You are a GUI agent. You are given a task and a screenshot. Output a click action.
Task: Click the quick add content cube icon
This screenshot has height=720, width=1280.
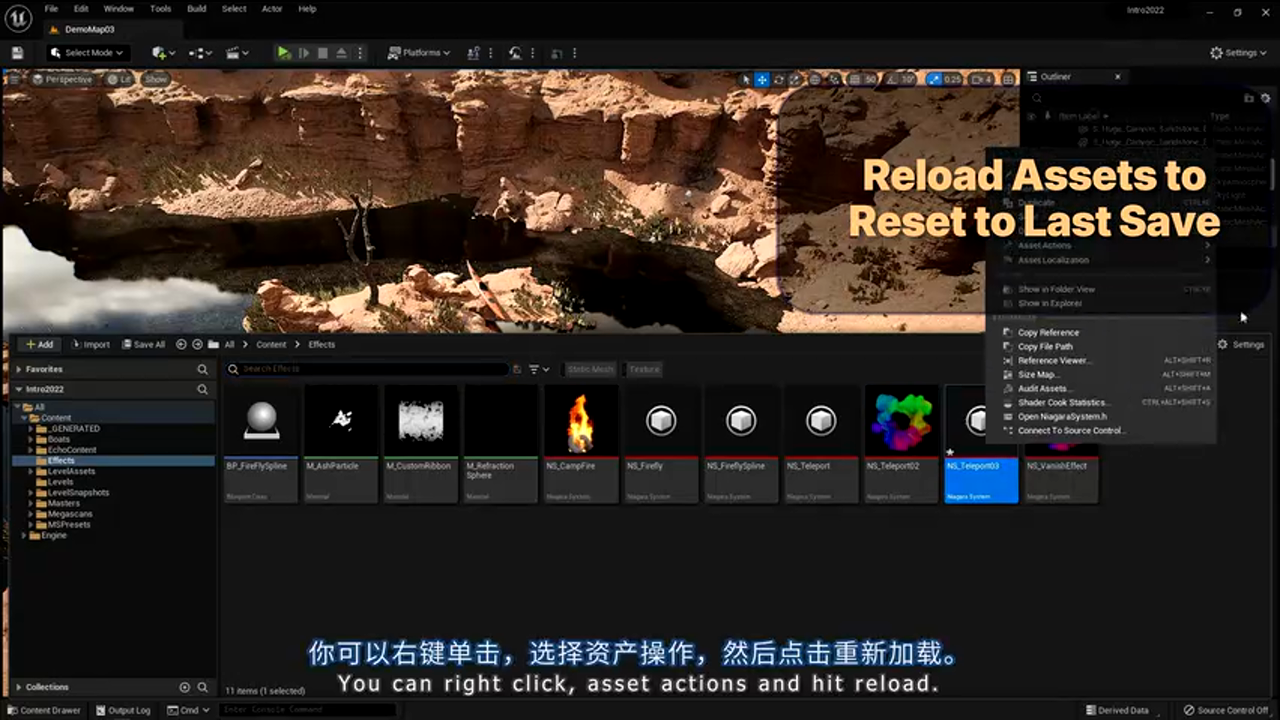162,53
